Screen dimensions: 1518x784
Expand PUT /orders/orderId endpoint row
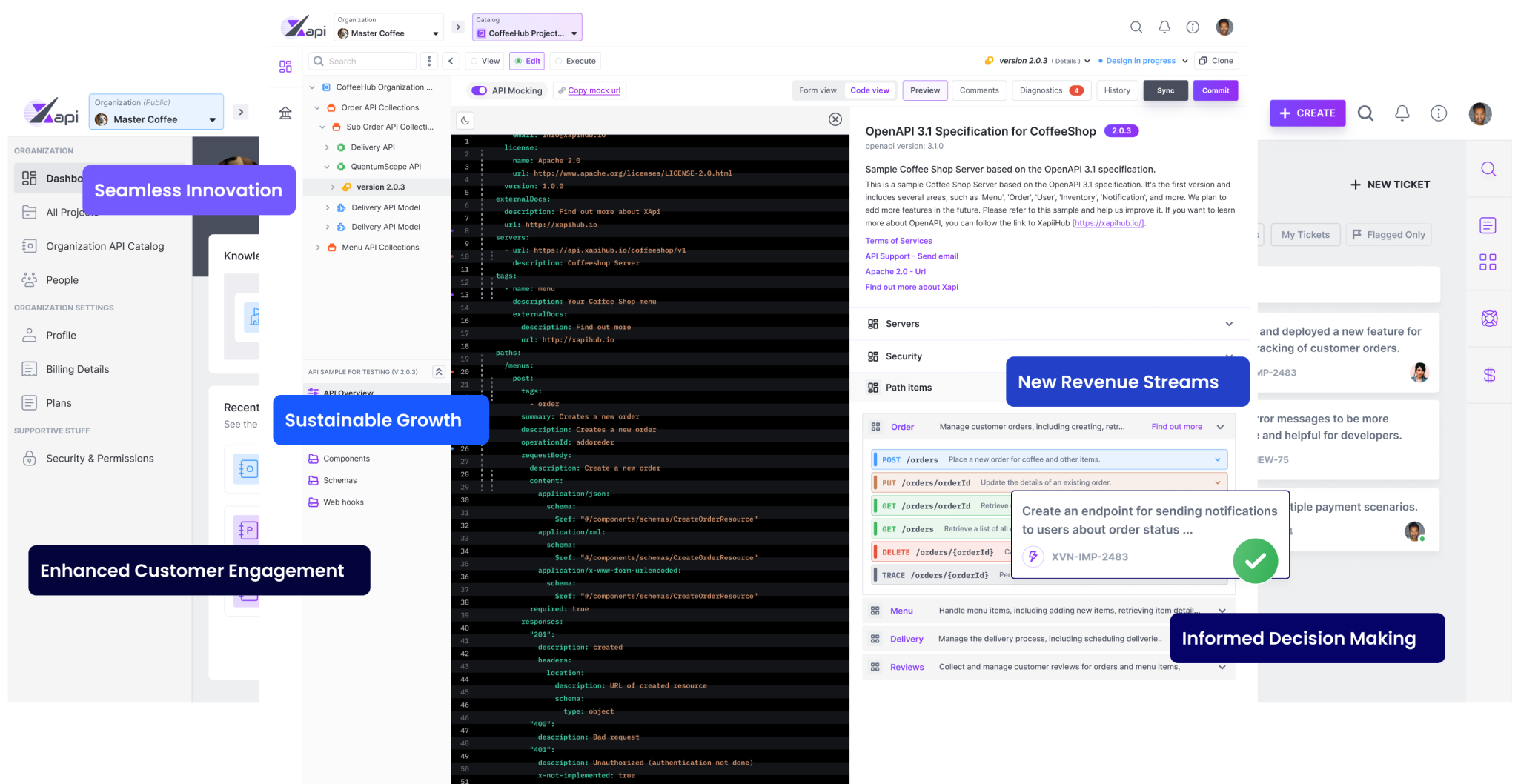(x=1050, y=482)
